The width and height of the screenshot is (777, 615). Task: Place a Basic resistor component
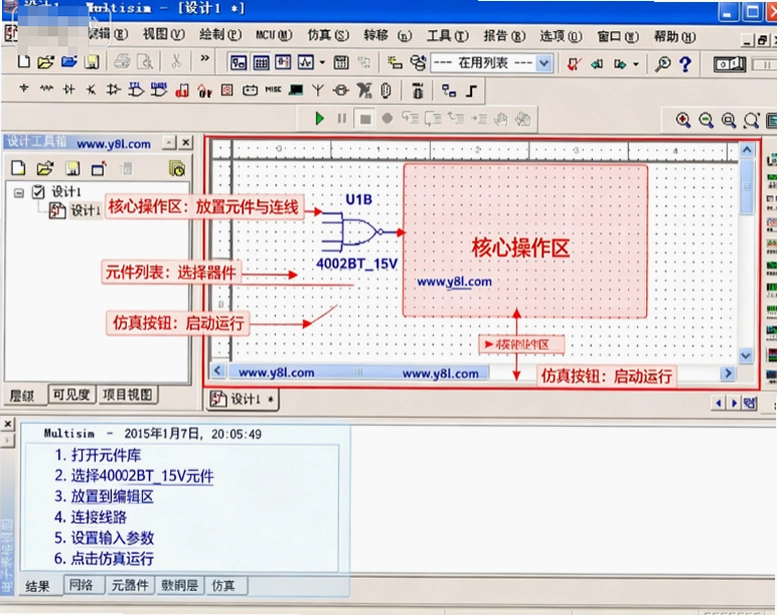pos(46,89)
